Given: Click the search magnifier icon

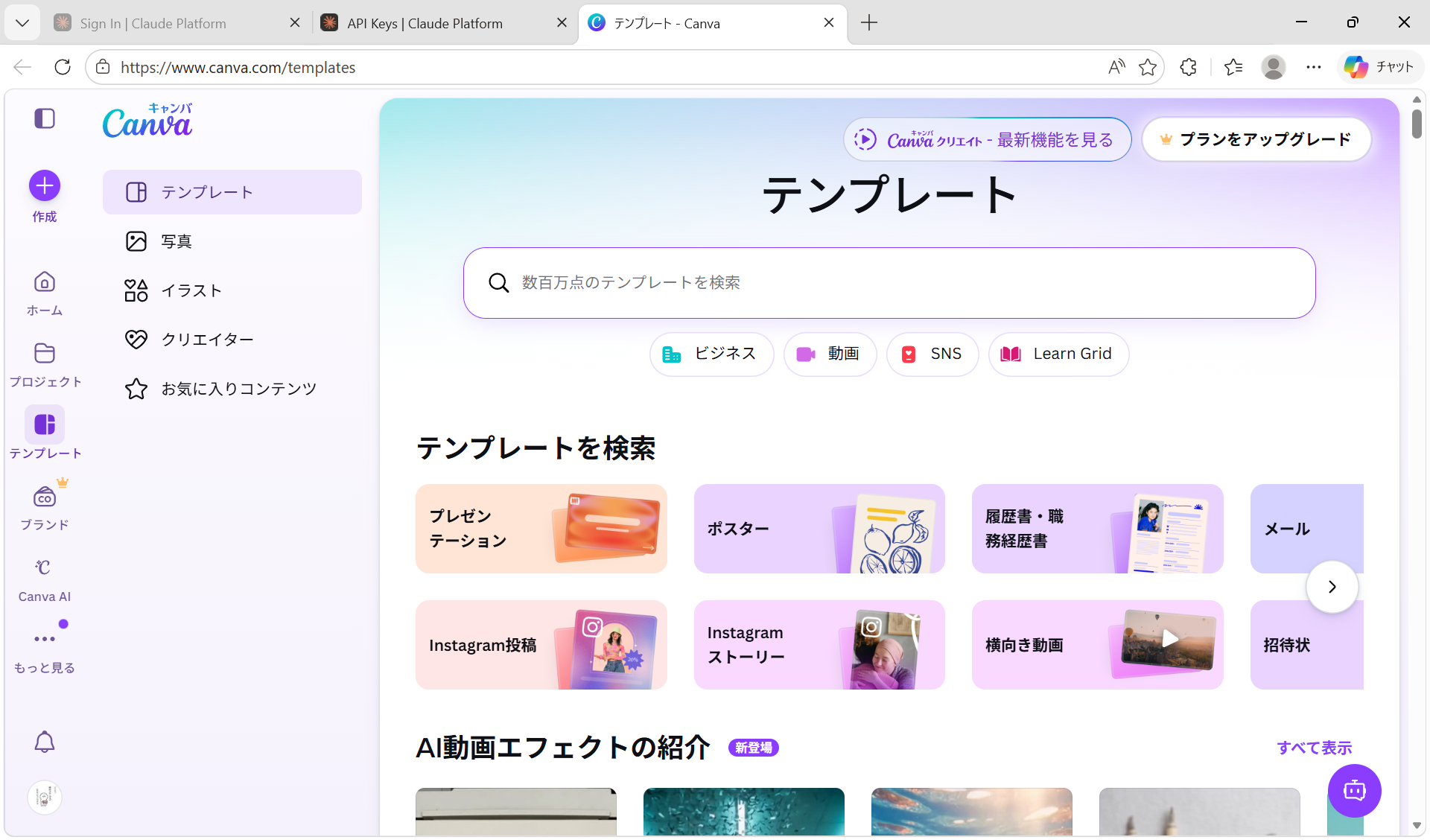Looking at the screenshot, I should pos(498,283).
